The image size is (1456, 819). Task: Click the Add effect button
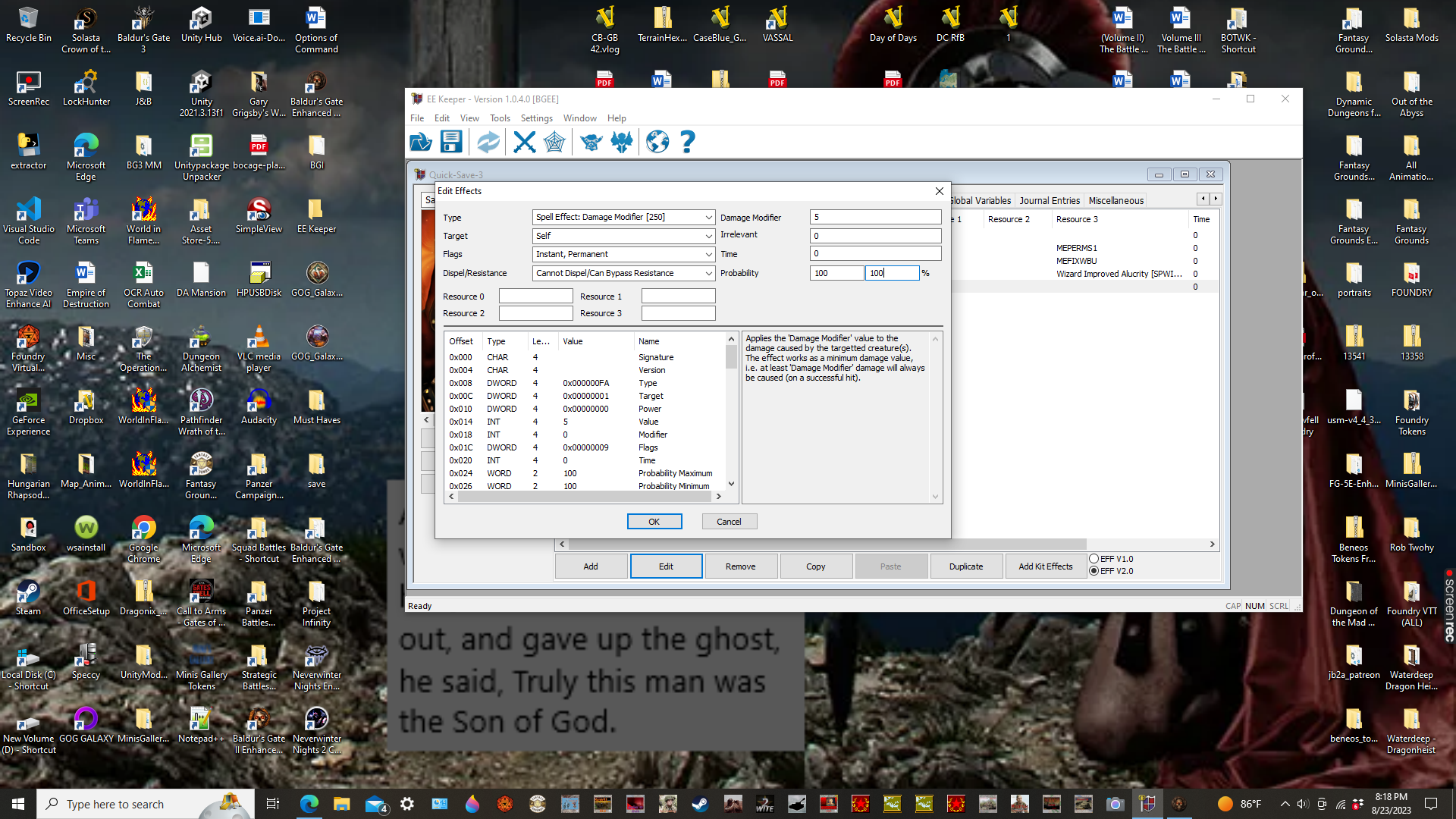coord(591,566)
